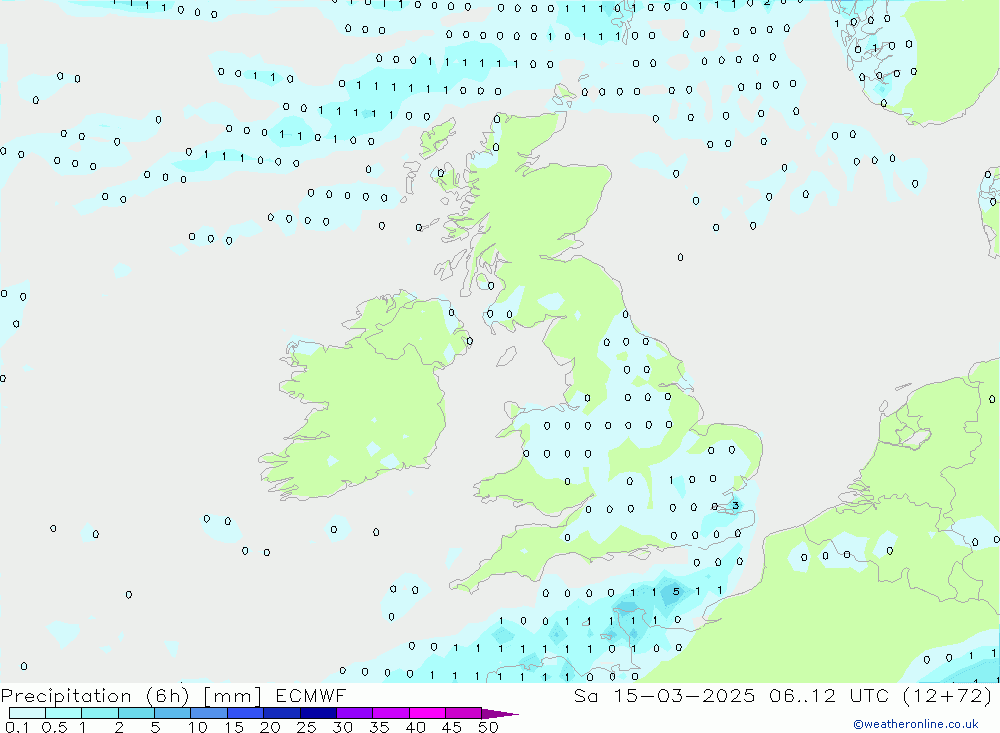Click the purple arrow tip of the legend
The image size is (1000, 733).
click(499, 713)
